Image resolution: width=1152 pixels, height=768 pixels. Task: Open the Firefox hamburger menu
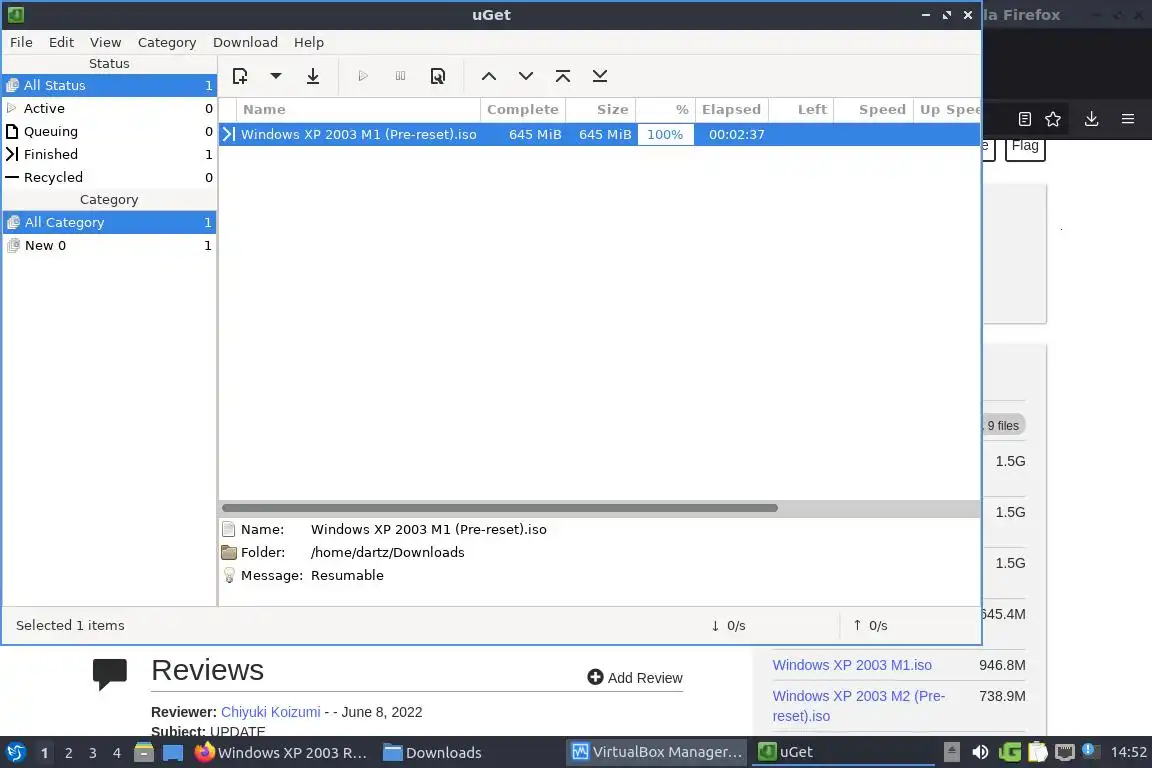1128,119
